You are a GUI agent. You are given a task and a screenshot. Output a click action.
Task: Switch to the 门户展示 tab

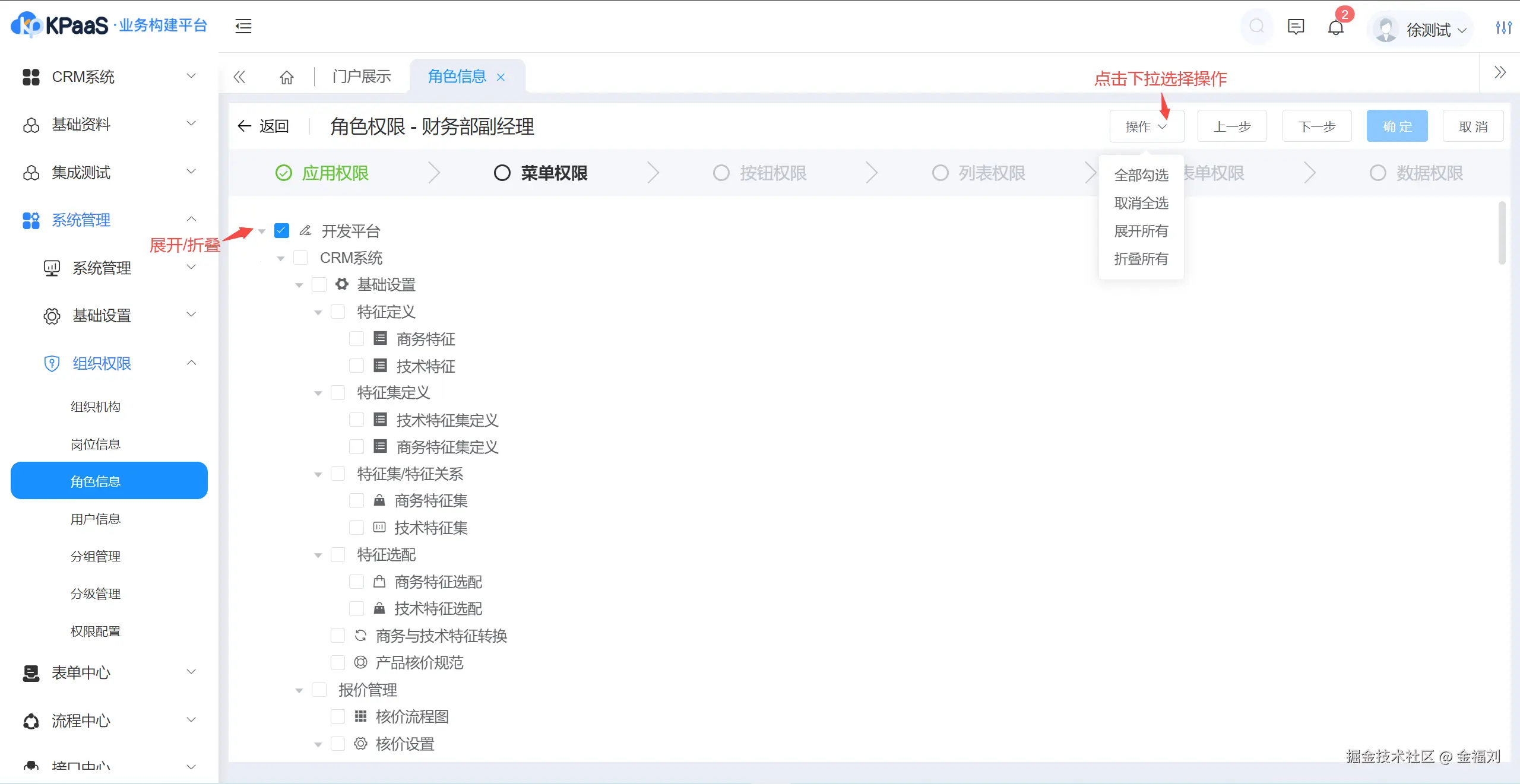360,76
